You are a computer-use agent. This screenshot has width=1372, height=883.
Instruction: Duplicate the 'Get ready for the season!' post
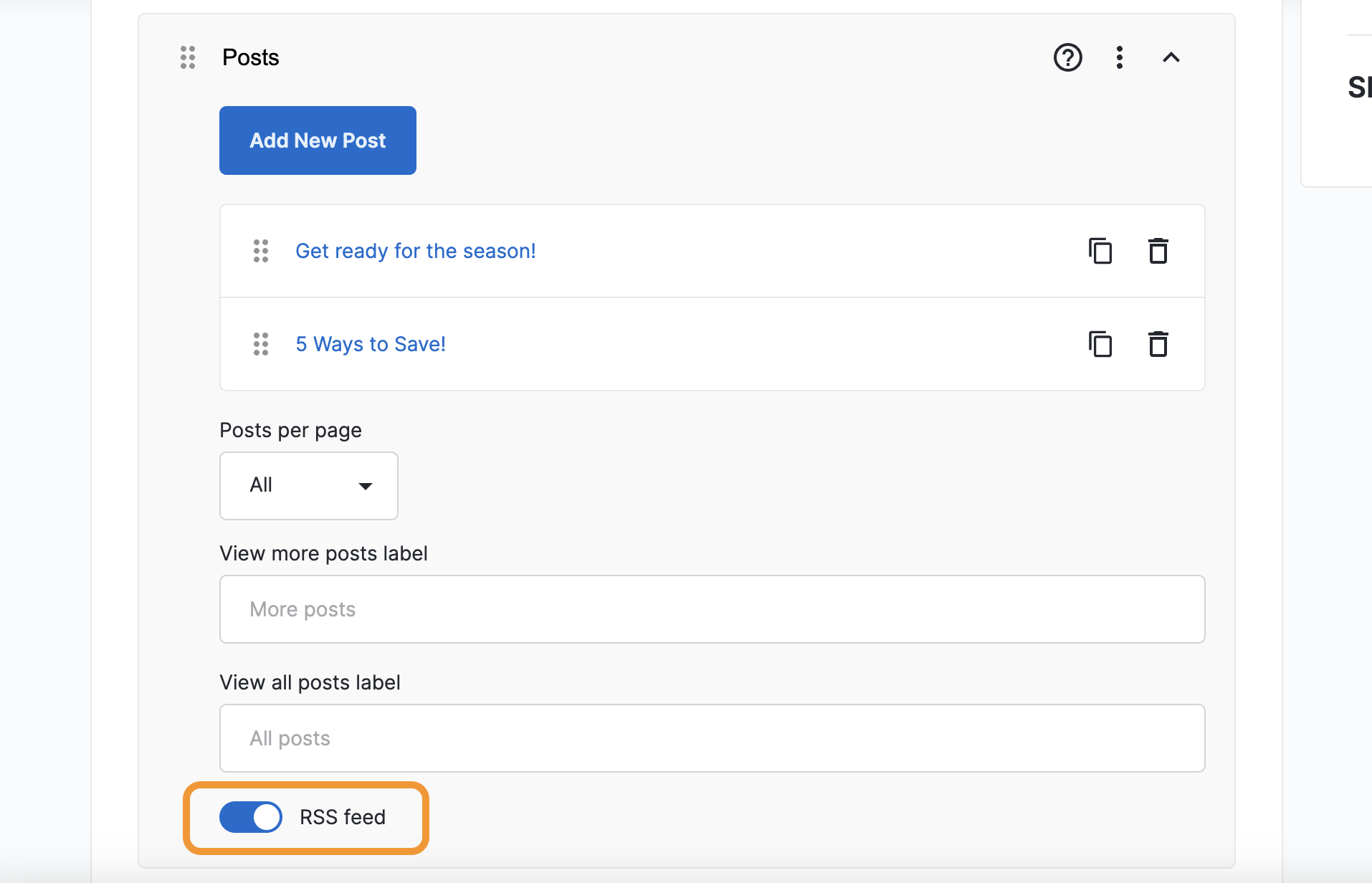coord(1100,251)
